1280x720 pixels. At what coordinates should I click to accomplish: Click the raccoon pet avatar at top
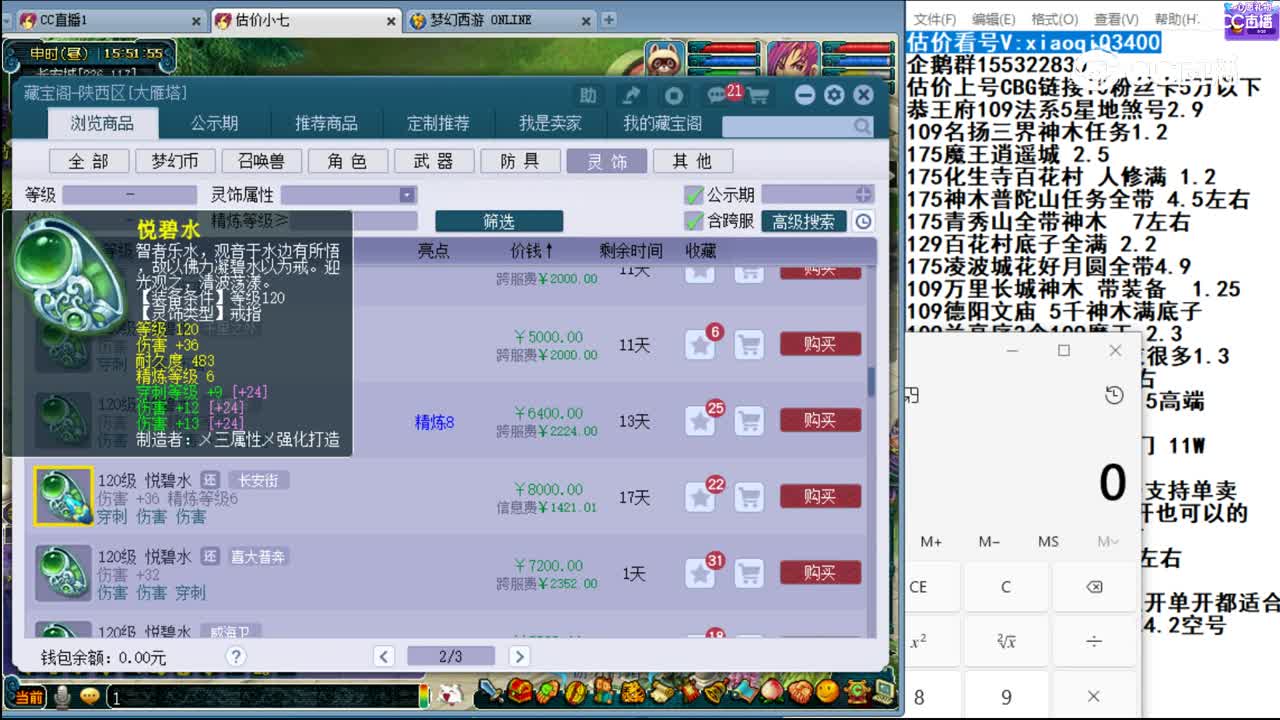coord(663,60)
